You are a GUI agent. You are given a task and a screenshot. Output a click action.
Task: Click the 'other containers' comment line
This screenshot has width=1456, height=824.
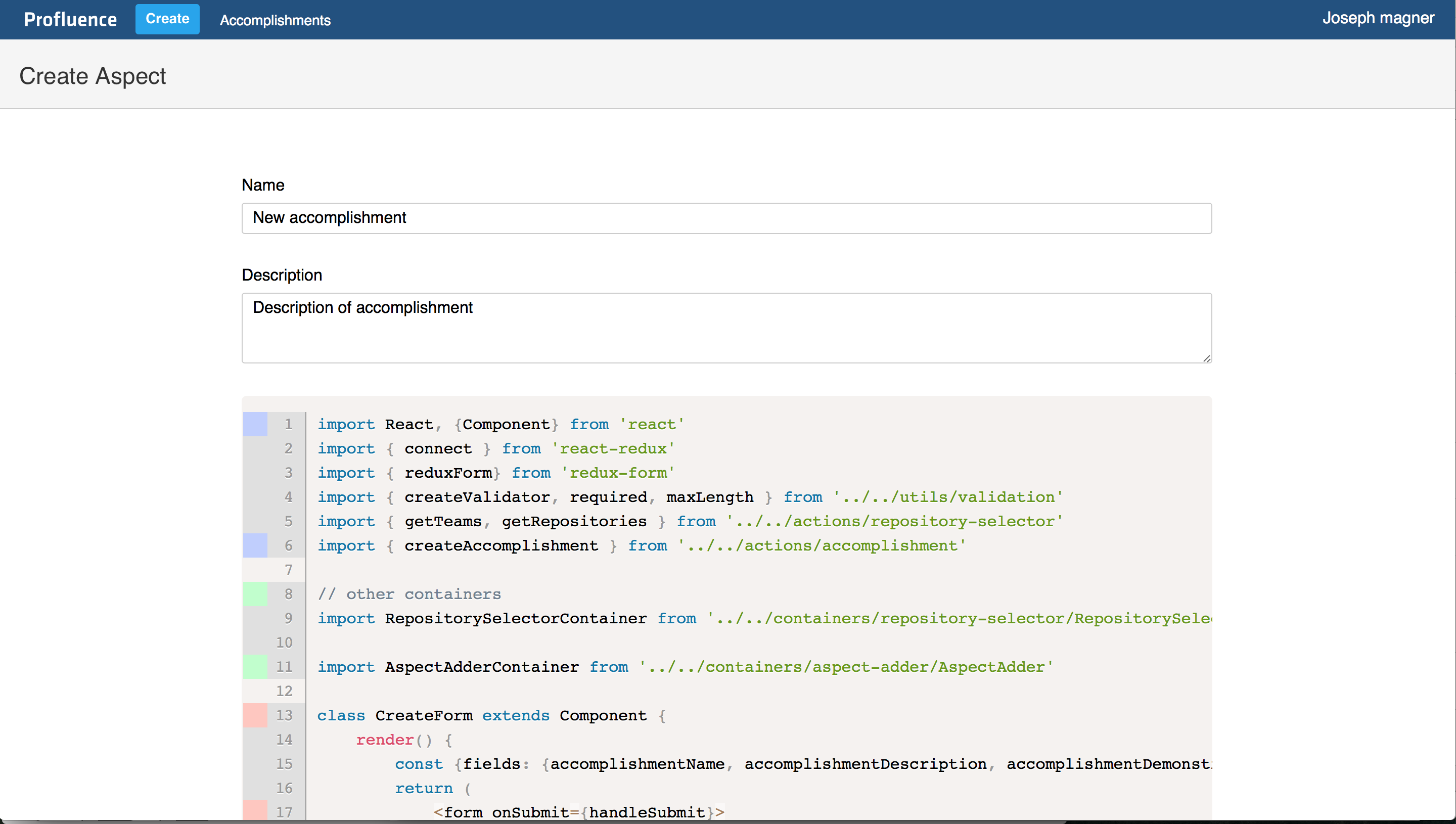click(409, 594)
